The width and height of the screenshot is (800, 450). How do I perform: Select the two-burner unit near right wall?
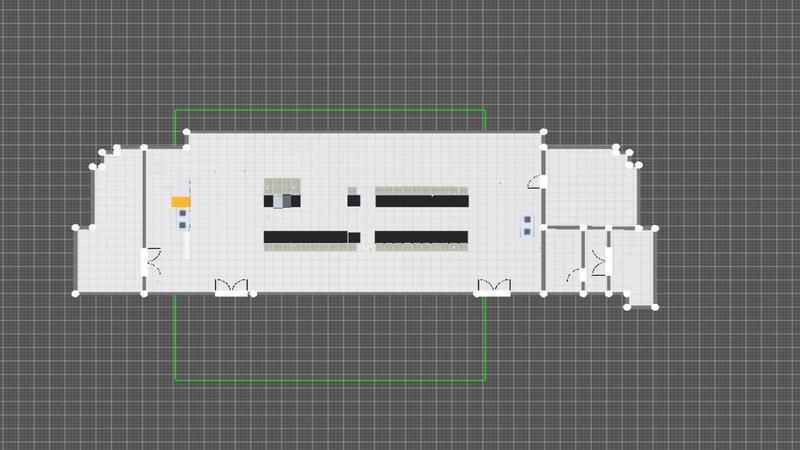tap(527, 225)
